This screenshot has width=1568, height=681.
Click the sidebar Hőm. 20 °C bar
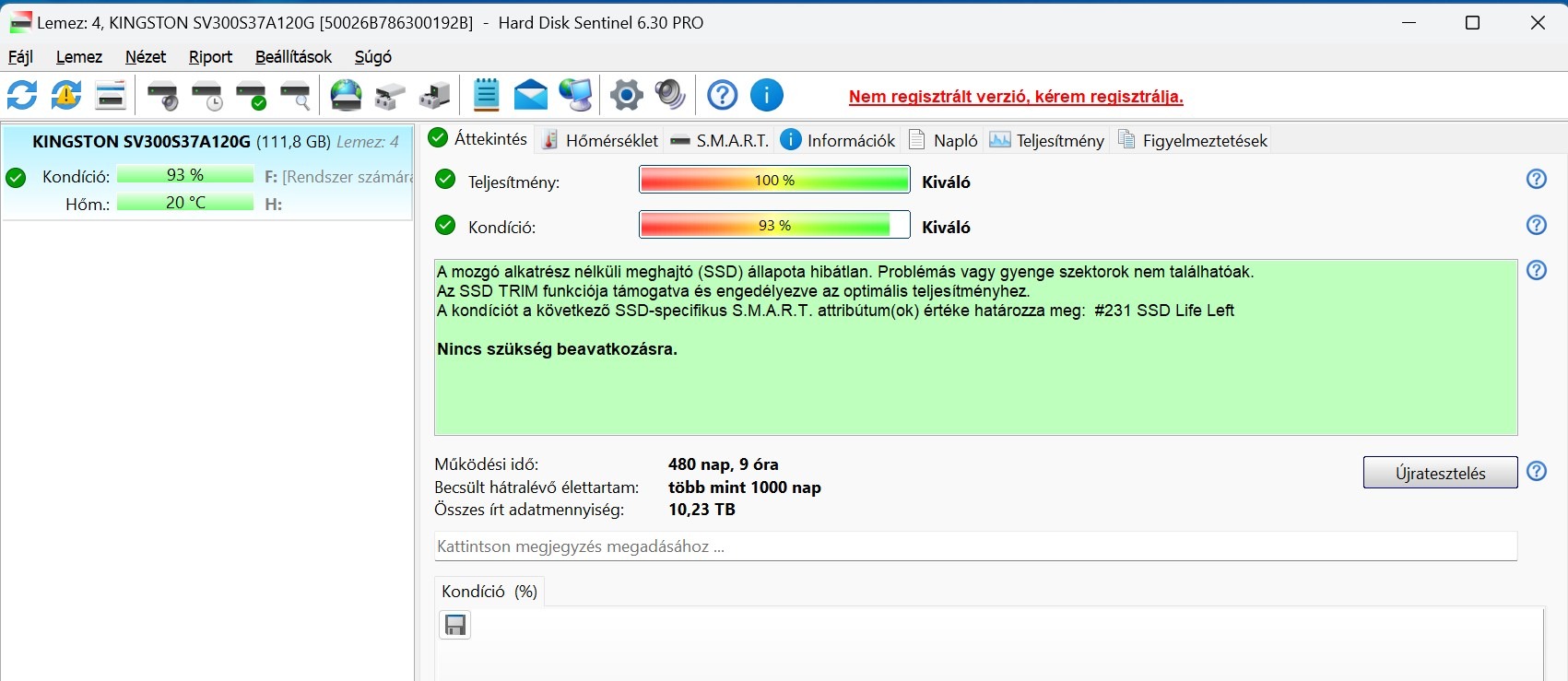tap(185, 203)
